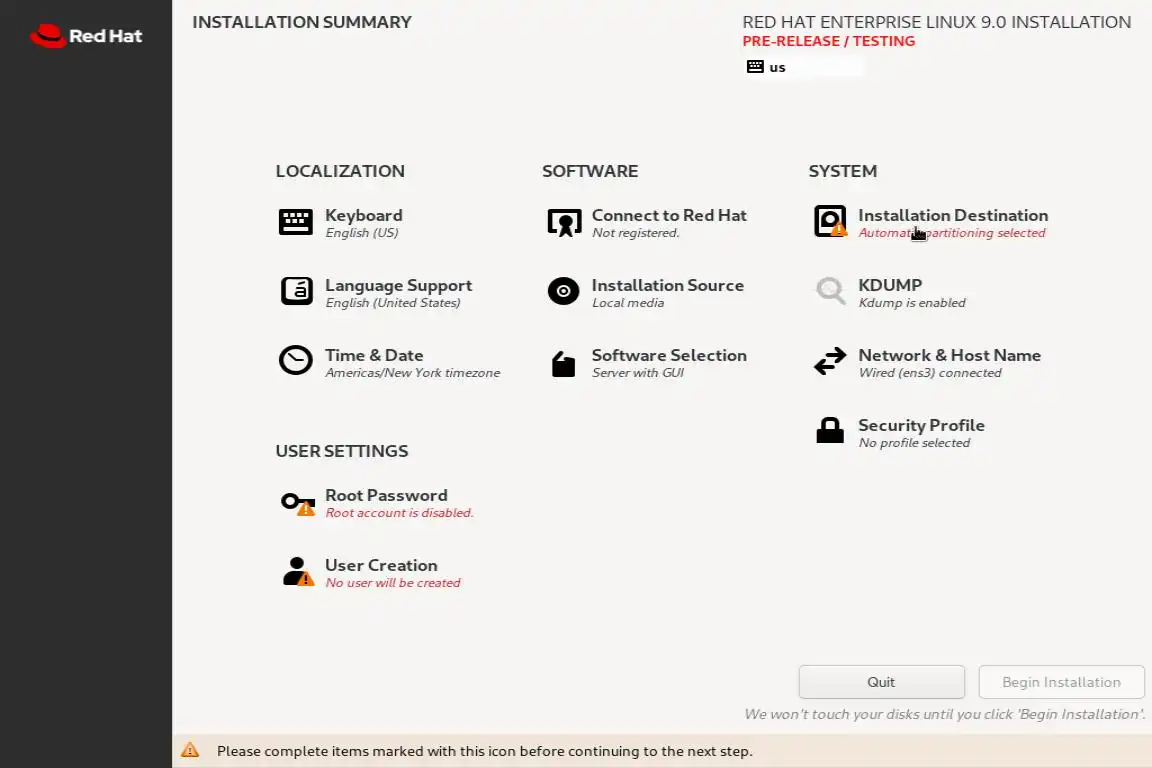The height and width of the screenshot is (768, 1152).
Task: Click 'Automatic partitioning selected' status text
Action: tap(951, 233)
